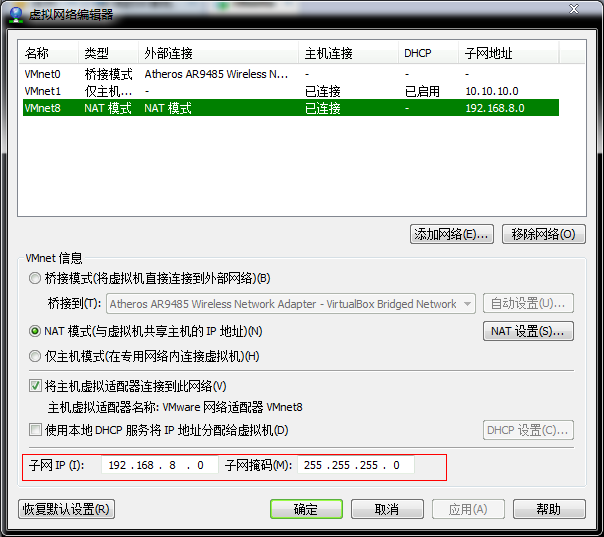Select 桥接模式 radio button
604x537 pixels.
pos(35,278)
